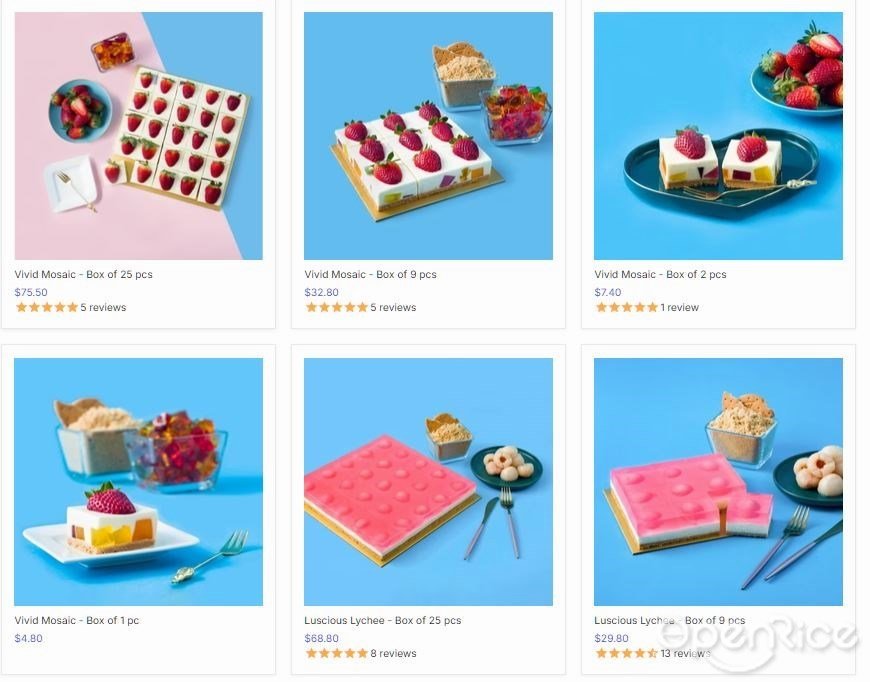Image resolution: width=870 pixels, height=682 pixels.
Task: Click star rating of Vivid Mosaic 25 pcs
Action: [x=47, y=307]
